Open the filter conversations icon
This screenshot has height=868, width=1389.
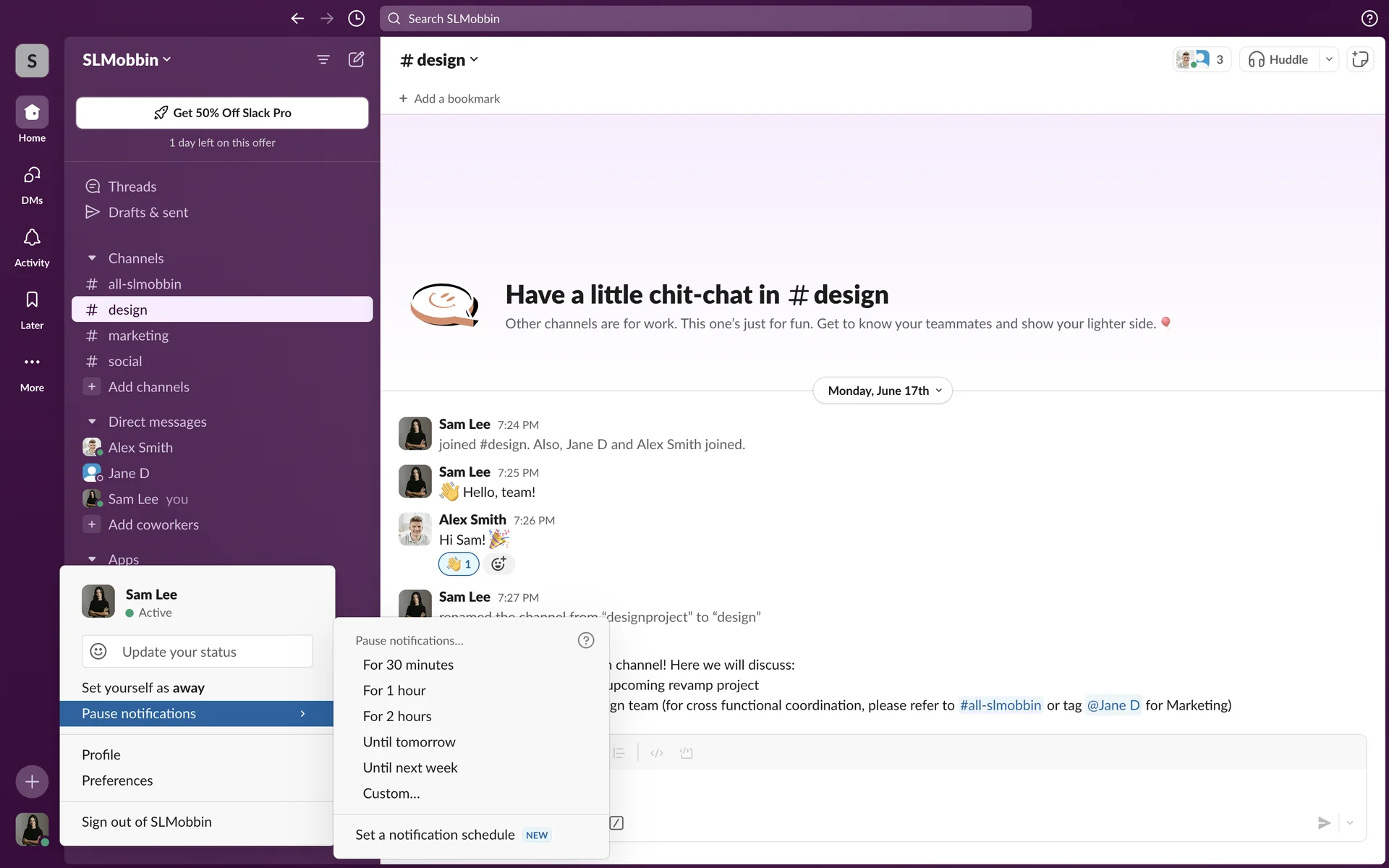click(323, 59)
